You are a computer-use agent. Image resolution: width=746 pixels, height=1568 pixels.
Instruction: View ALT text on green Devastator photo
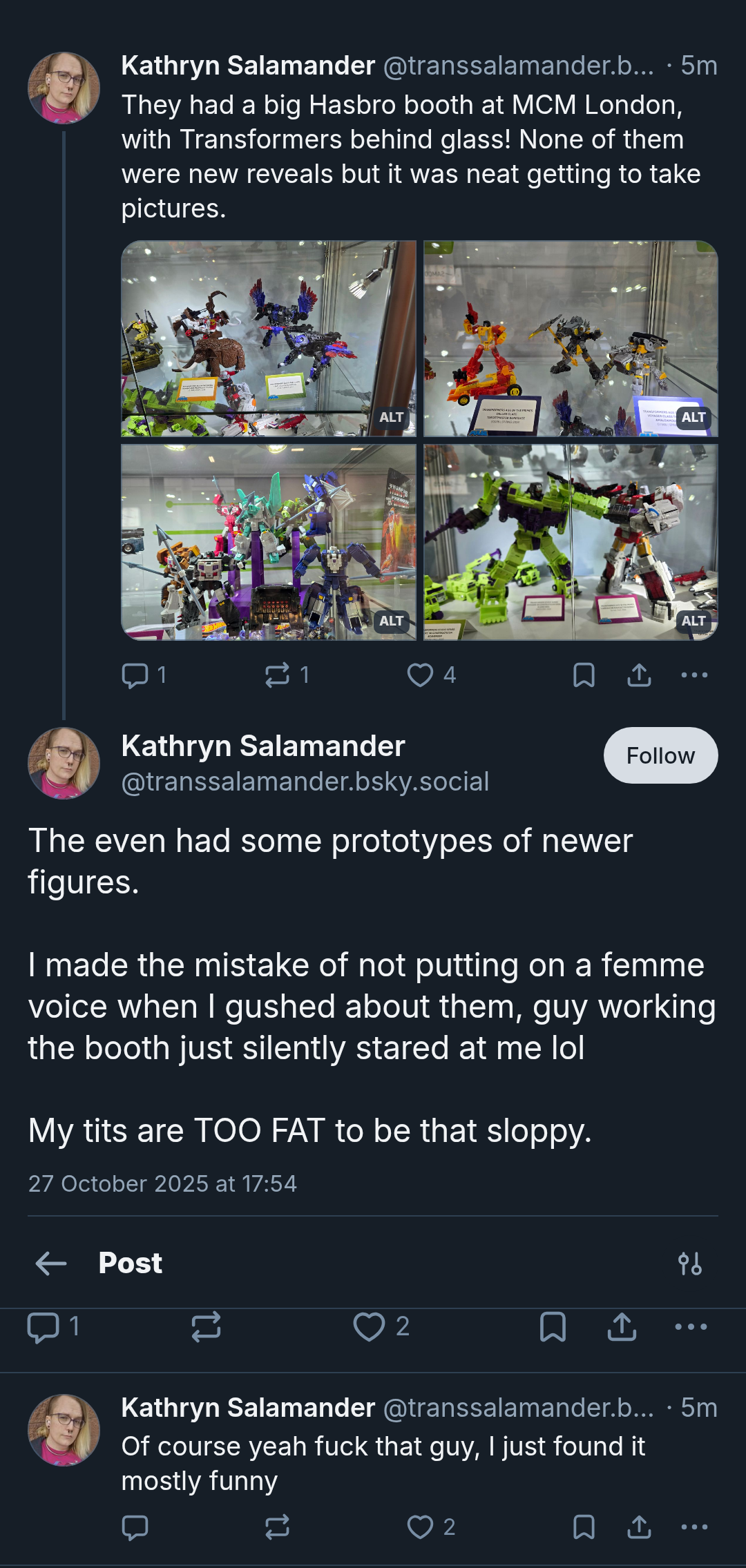694,621
